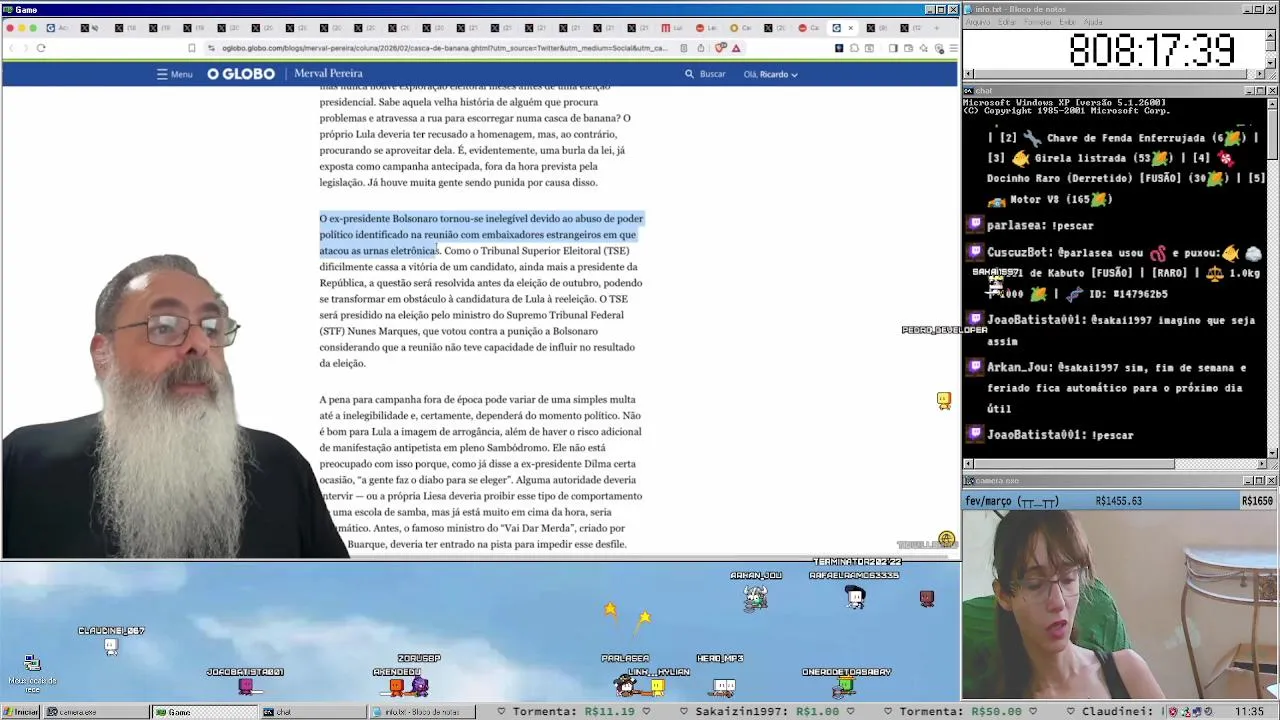The image size is (1280, 720).
Task: Click the PARLASEA game character
Action: tap(627, 685)
